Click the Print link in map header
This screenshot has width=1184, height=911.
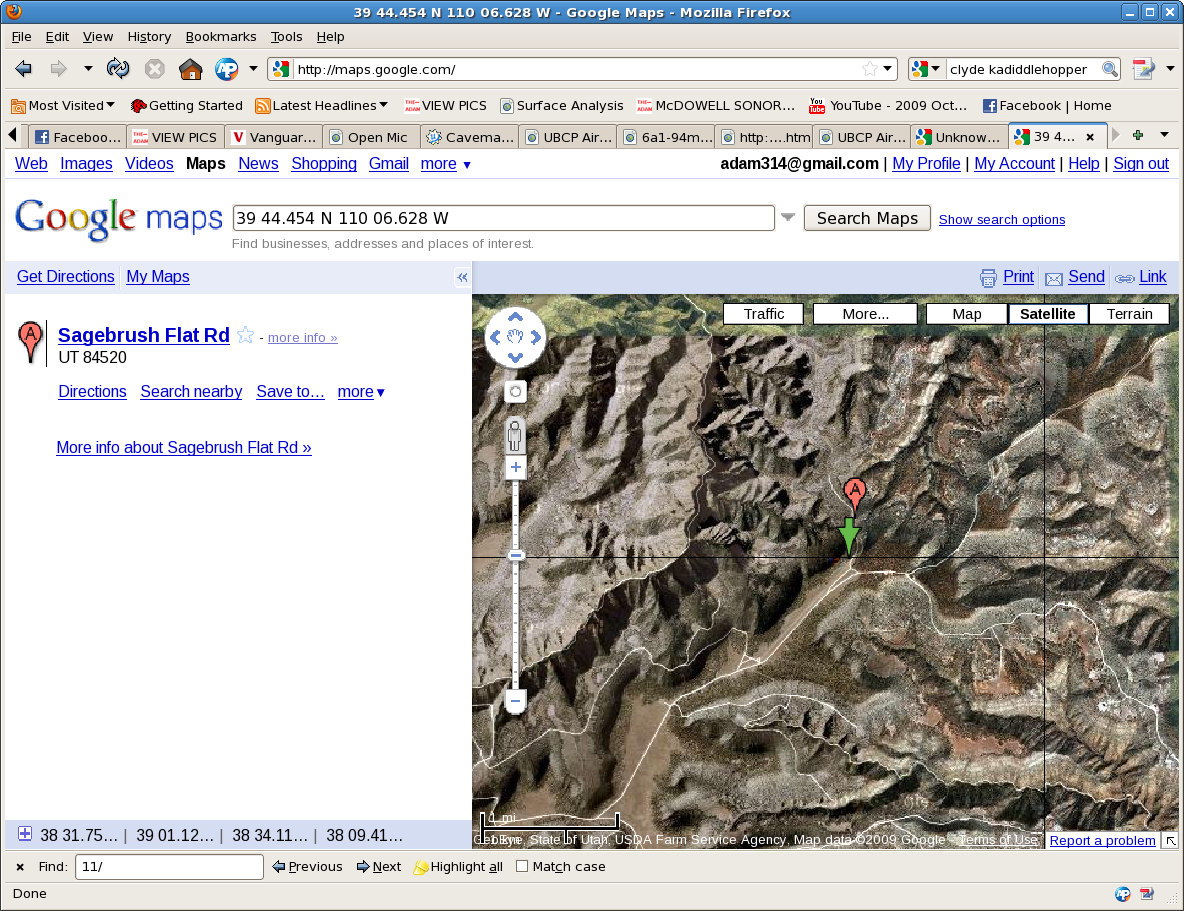(1017, 277)
